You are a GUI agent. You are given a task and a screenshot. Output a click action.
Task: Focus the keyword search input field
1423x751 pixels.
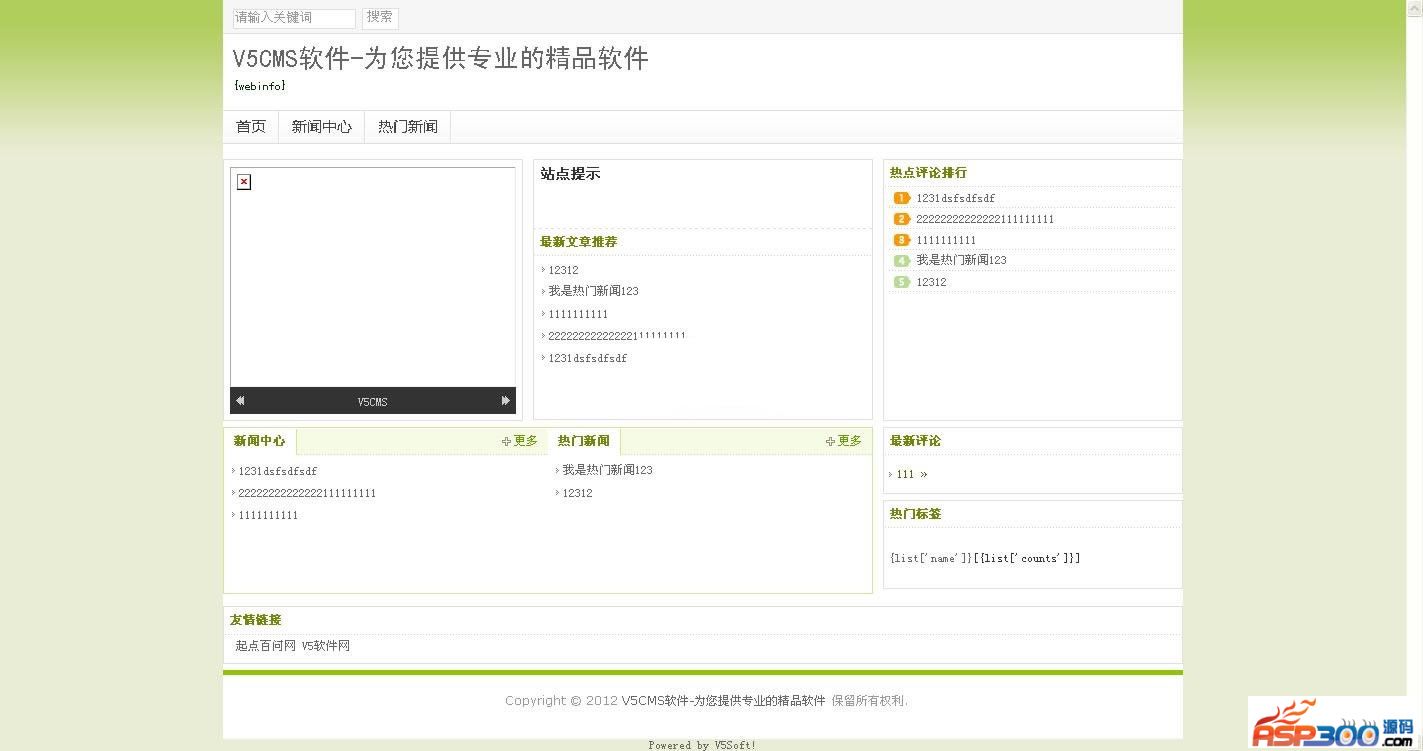point(294,18)
